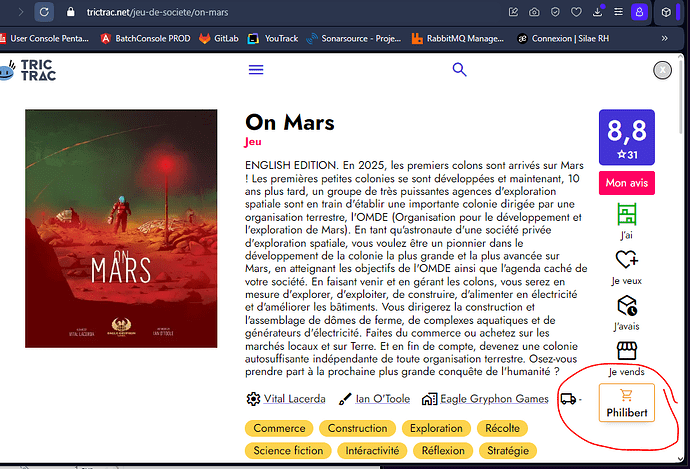Screen dimensions: 690x469
Task: Expand the bookmarks overflow chevron
Action: click(677, 38)
